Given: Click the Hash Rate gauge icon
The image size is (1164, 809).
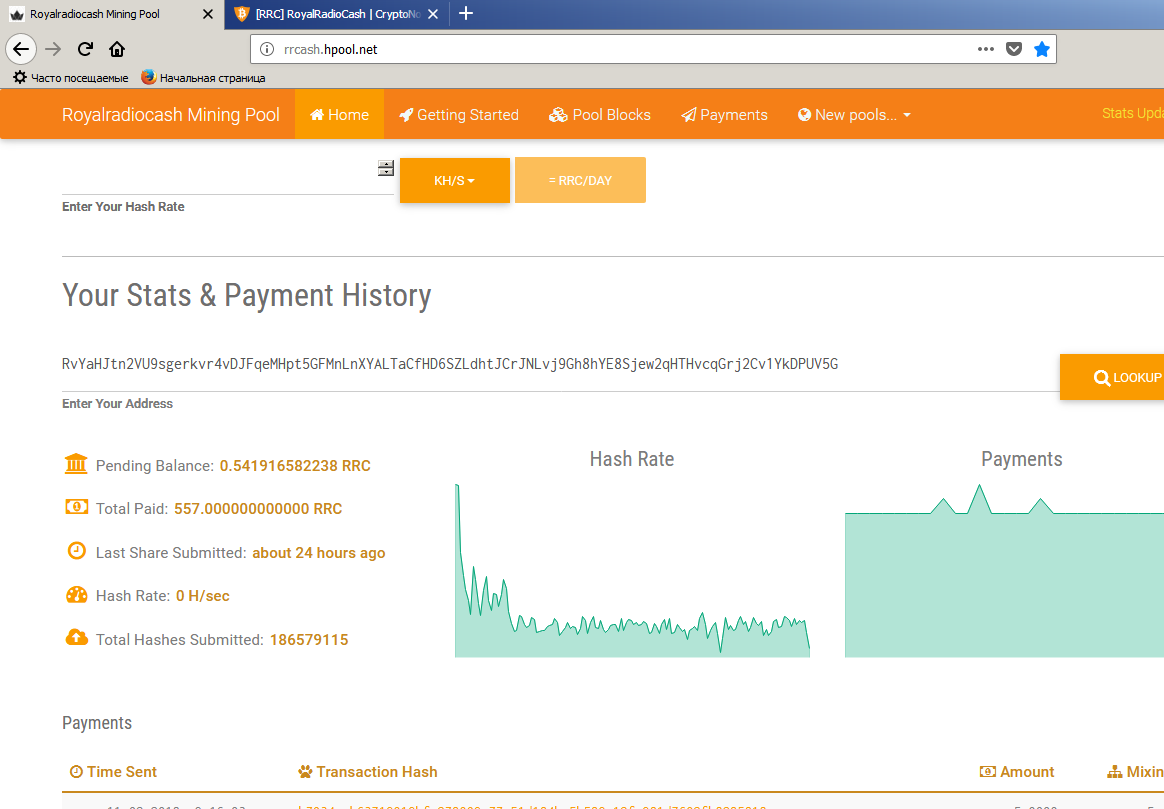Looking at the screenshot, I should pos(76,595).
